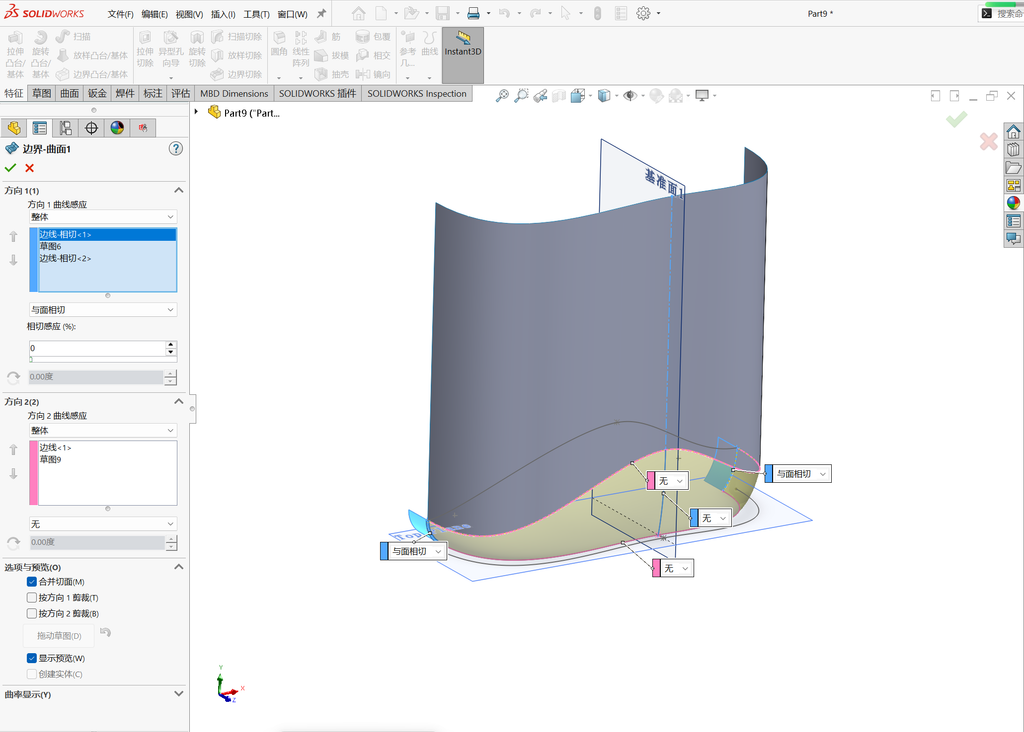Open the 文件(F) menu
This screenshot has width=1024, height=732.
(120, 14)
